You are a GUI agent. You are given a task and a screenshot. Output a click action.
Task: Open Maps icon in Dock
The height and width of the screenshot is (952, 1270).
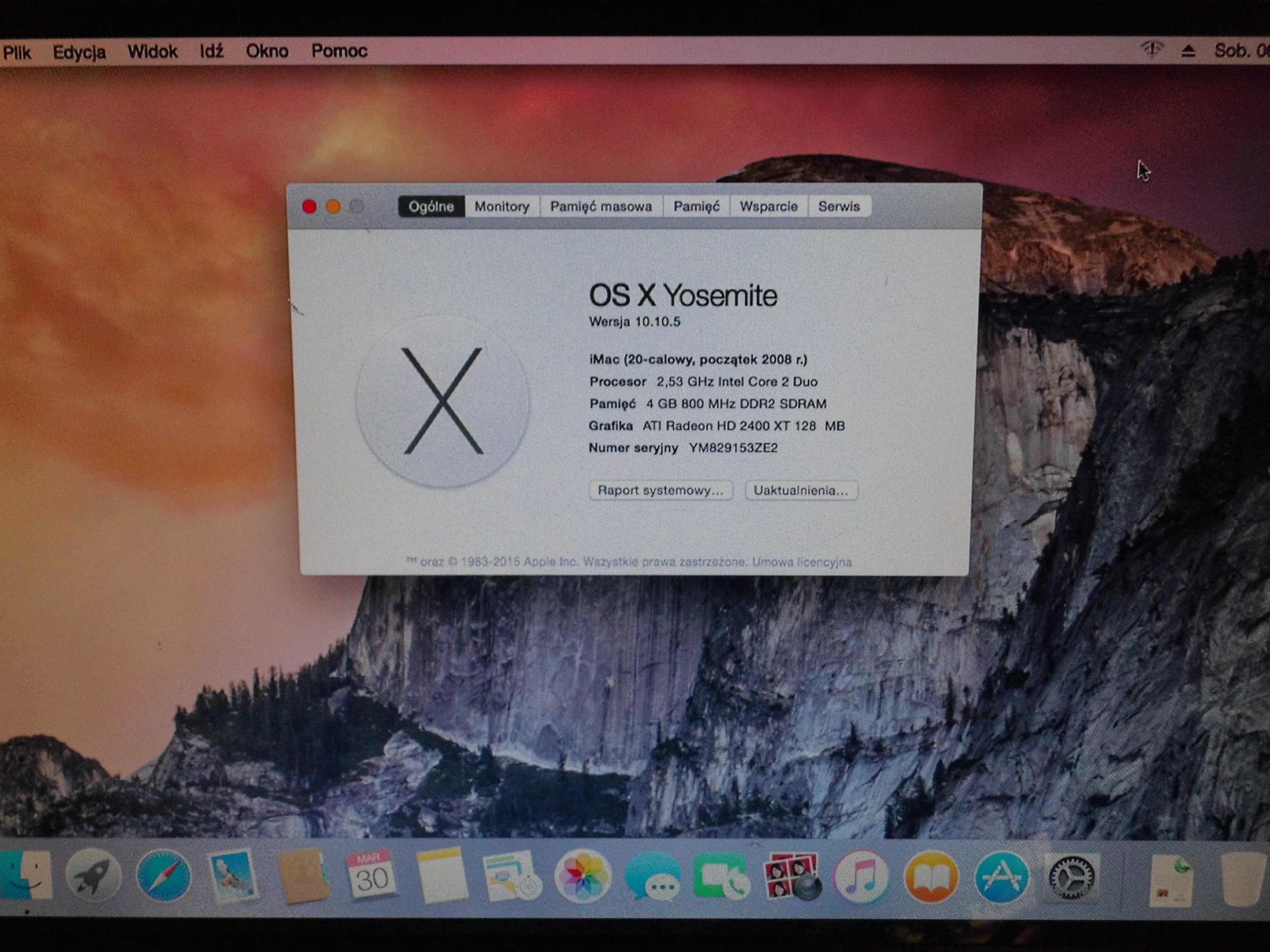511,876
